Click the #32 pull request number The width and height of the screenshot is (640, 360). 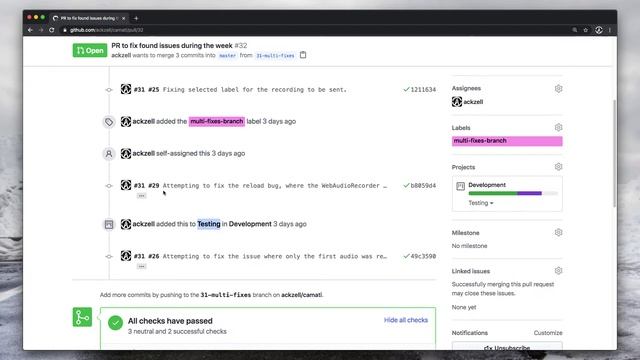pos(240,45)
